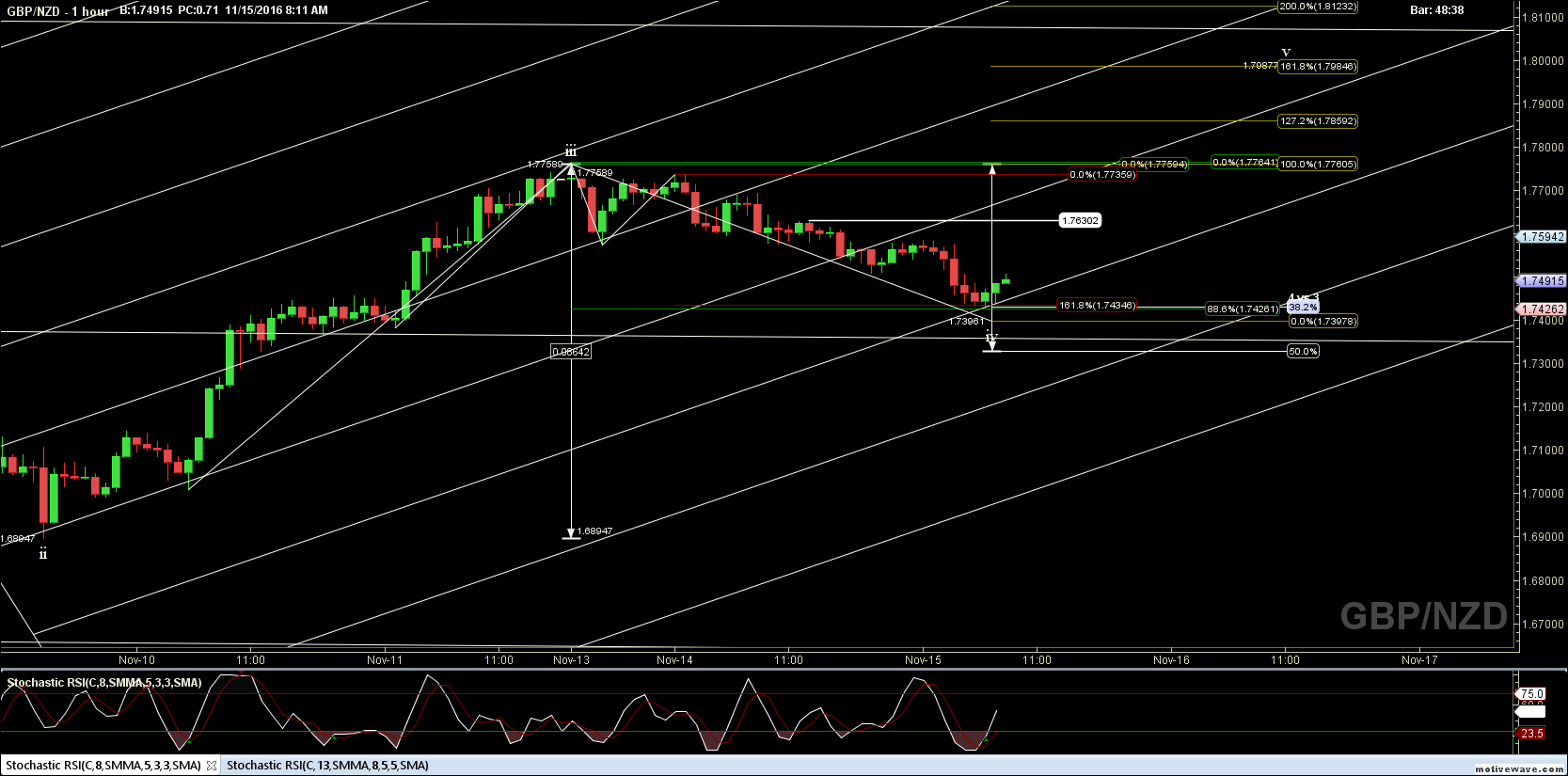The height and width of the screenshot is (776, 1568).
Task: Click the Nov-16 date on time axis
Action: (x=1171, y=660)
